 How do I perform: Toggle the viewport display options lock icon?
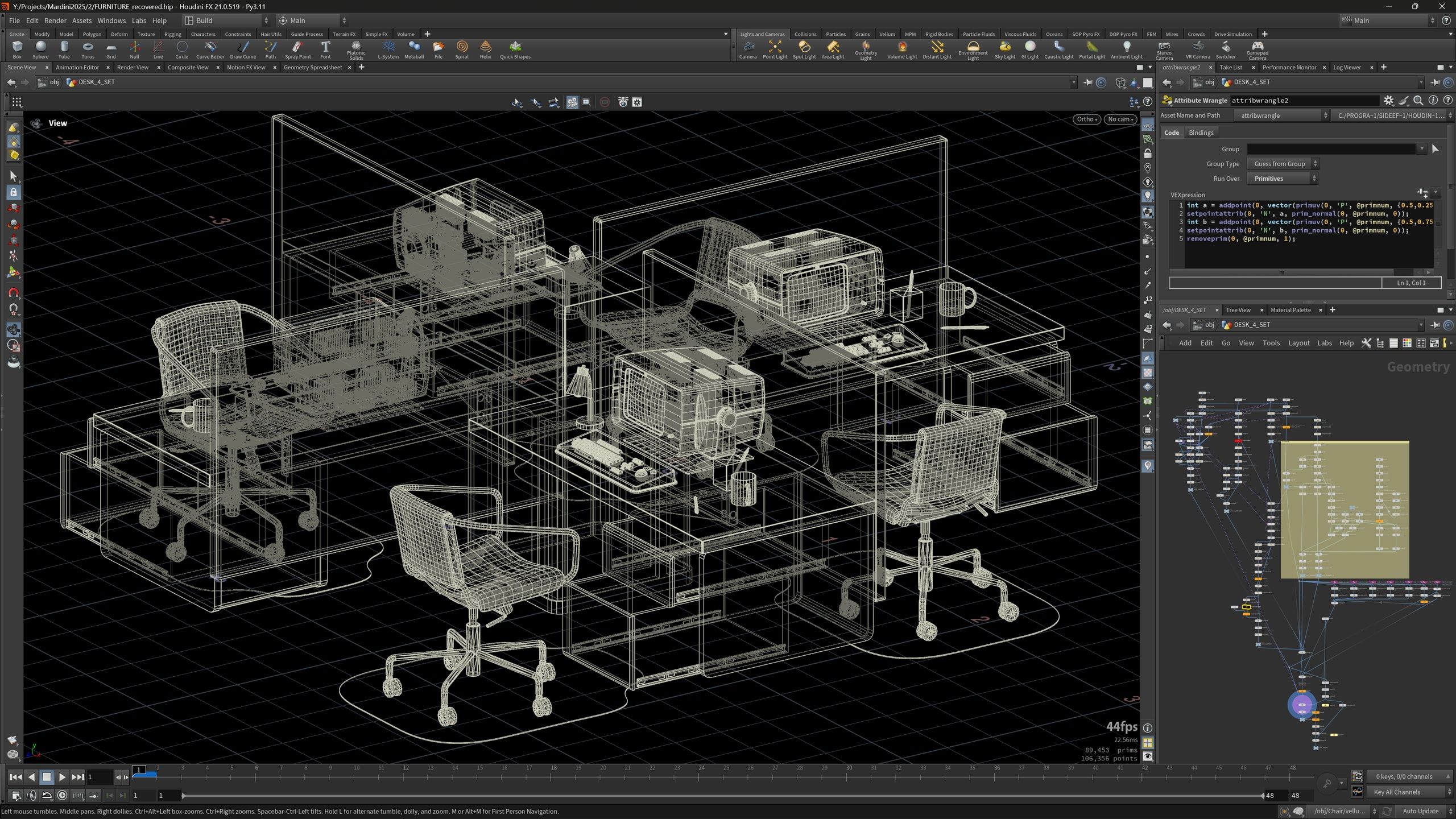[x=1148, y=154]
